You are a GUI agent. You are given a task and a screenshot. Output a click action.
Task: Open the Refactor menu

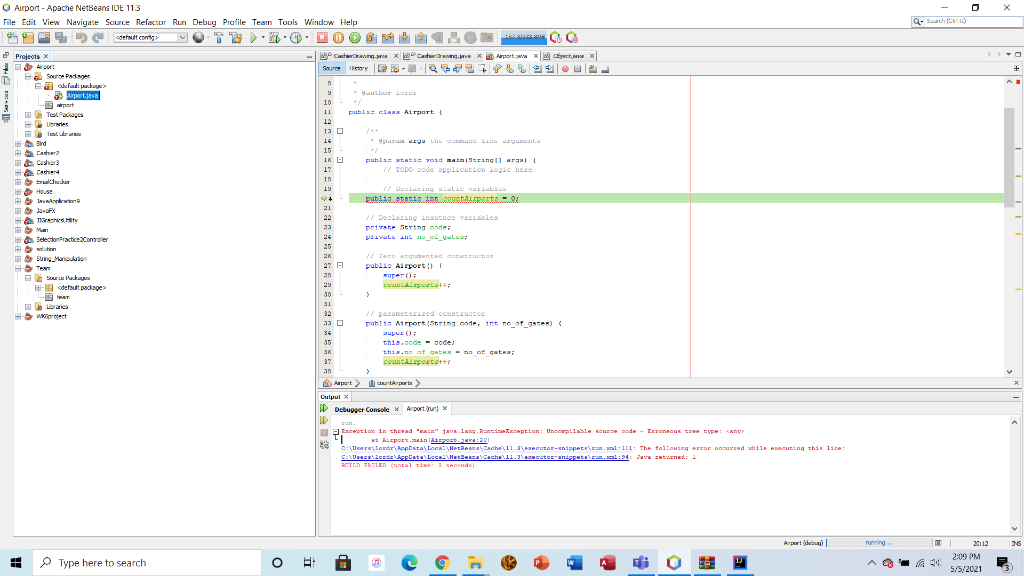point(150,22)
